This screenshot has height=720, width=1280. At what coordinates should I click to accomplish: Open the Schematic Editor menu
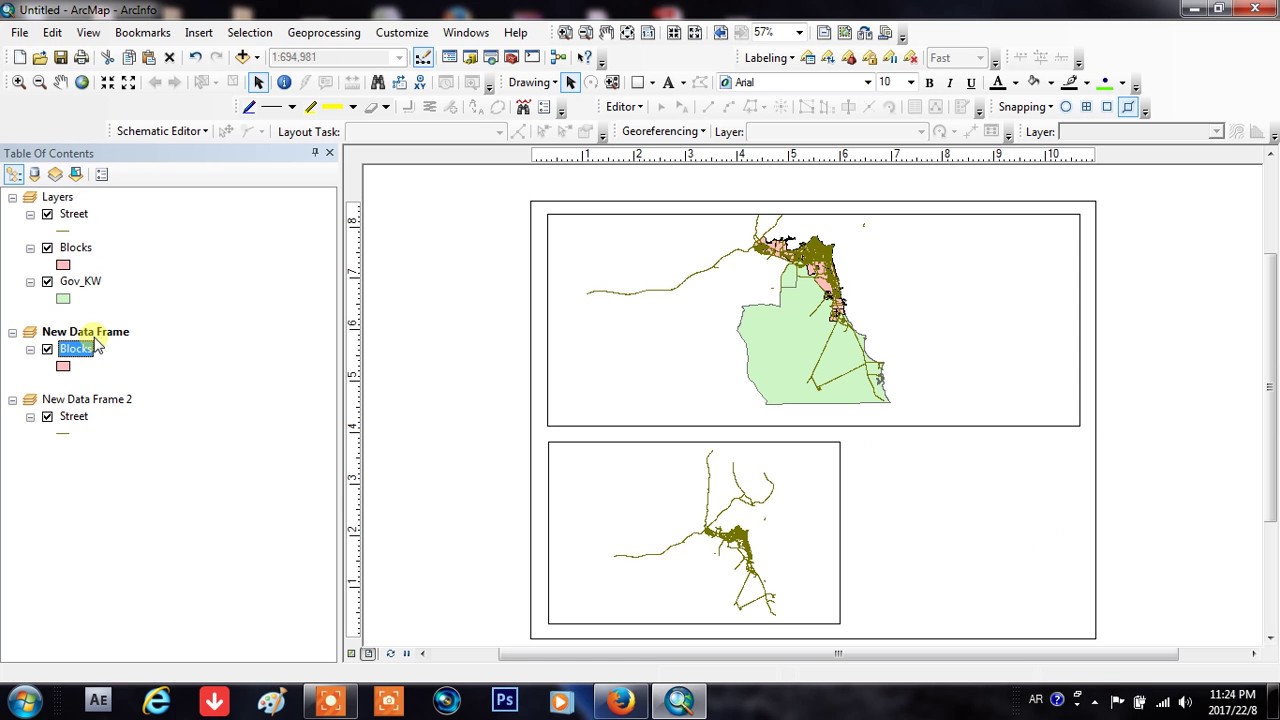tap(162, 132)
